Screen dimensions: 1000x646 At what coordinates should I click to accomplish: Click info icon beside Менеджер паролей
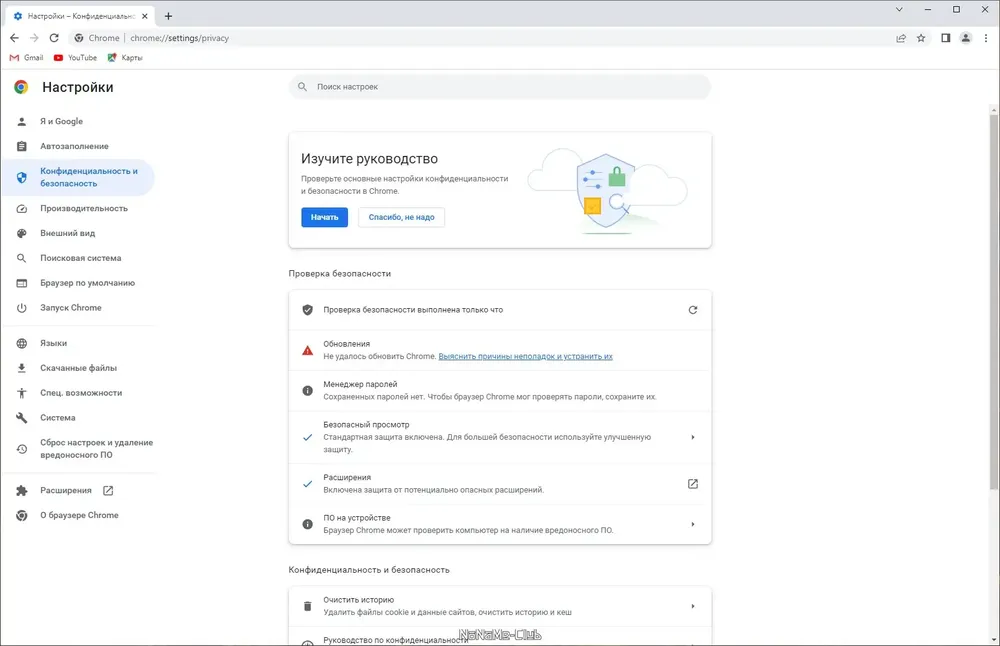[307, 390]
